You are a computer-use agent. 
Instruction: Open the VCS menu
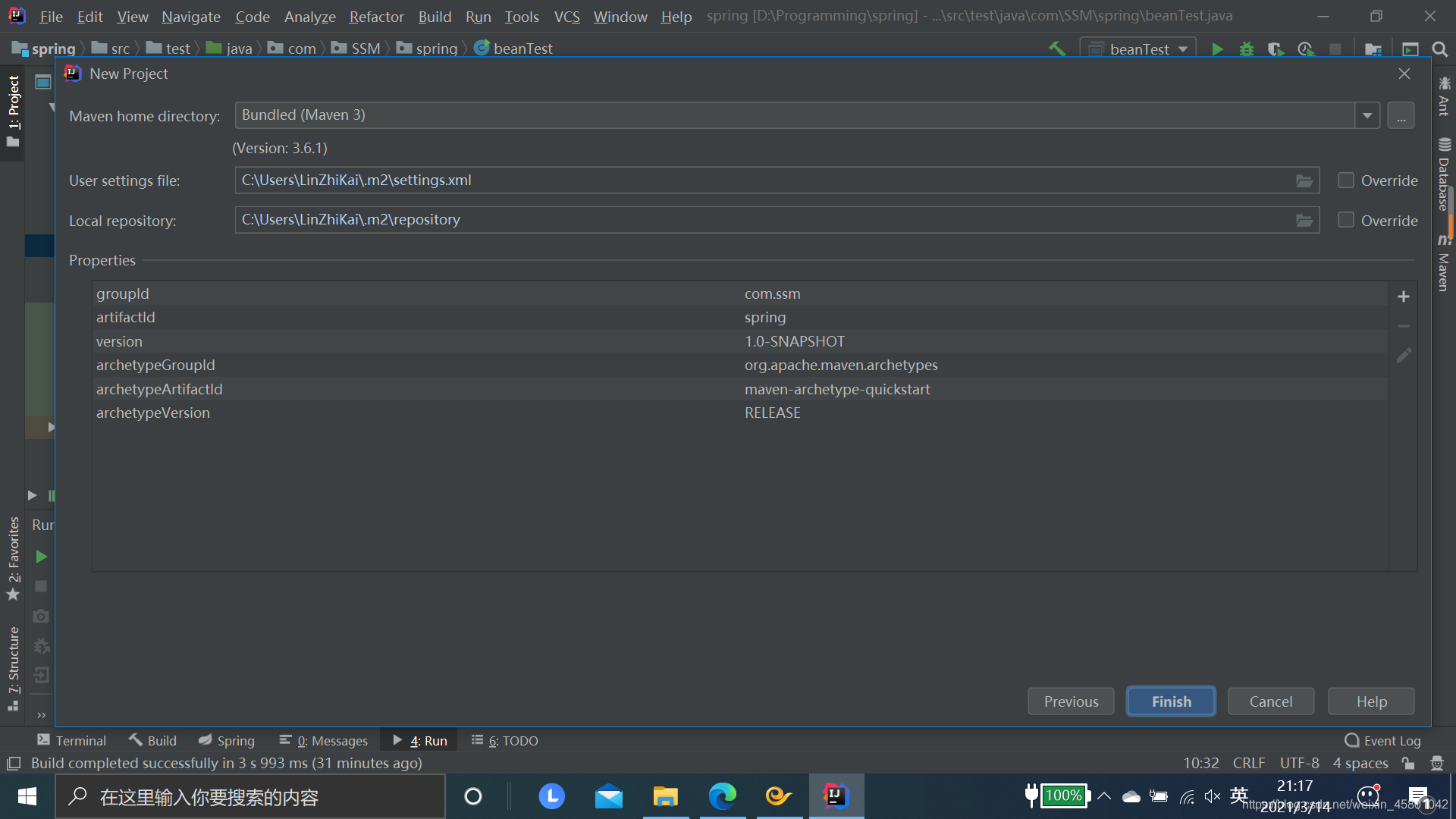click(566, 16)
